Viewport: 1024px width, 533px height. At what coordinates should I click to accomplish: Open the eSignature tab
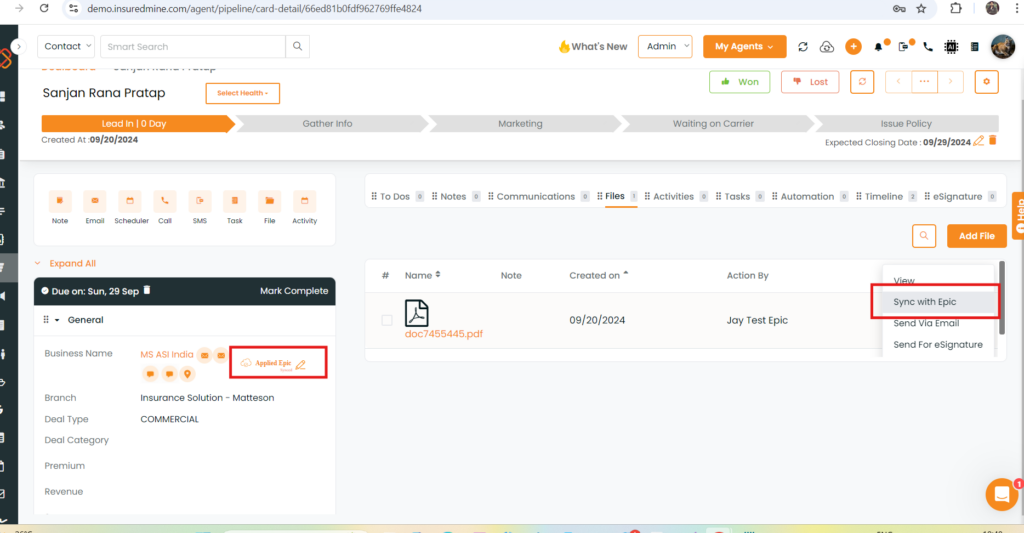click(957, 196)
